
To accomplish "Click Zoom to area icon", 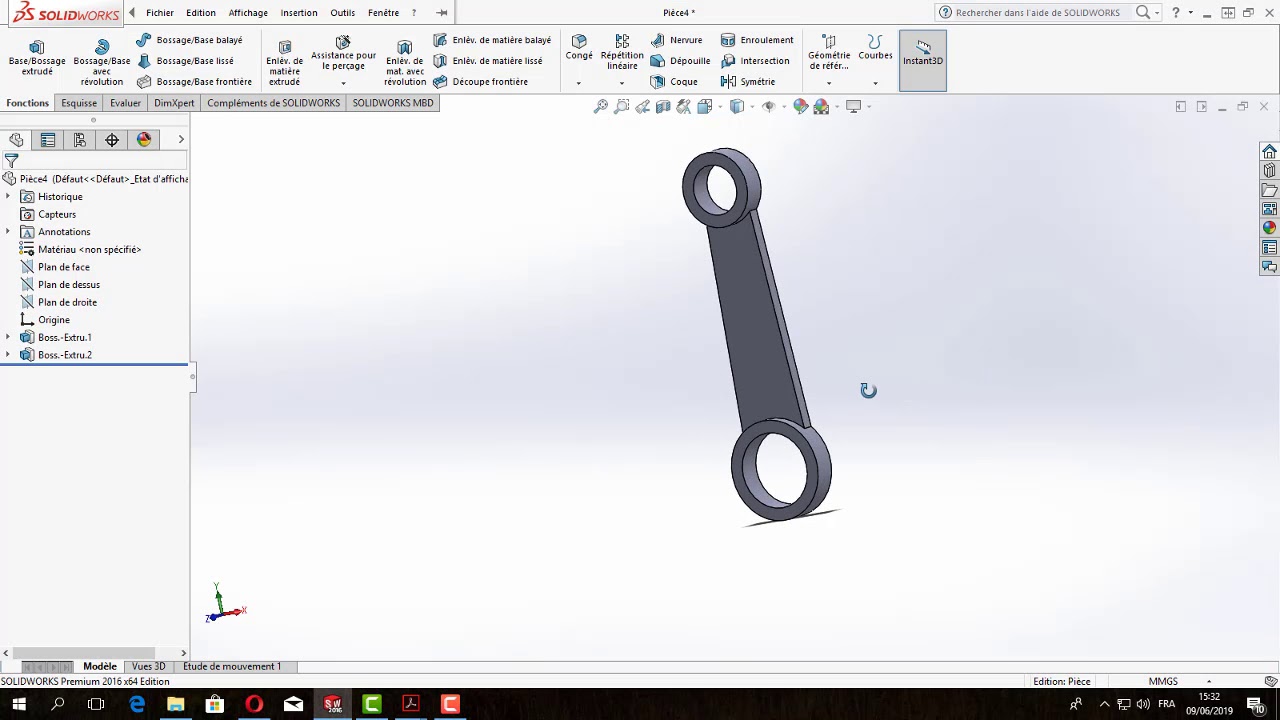I will click(x=622, y=106).
